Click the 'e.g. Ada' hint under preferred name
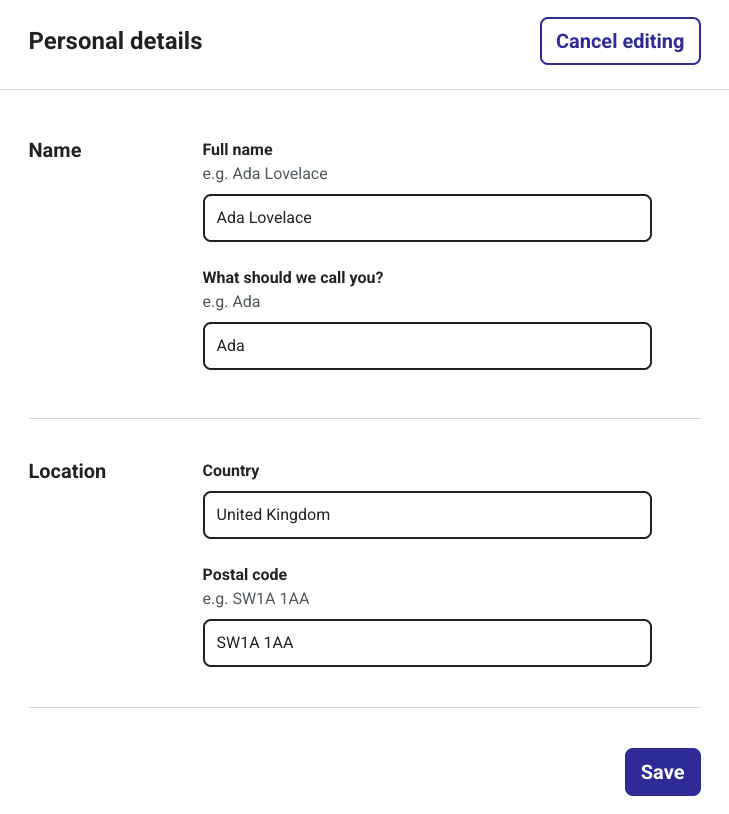The image size is (729, 814). coord(231,302)
